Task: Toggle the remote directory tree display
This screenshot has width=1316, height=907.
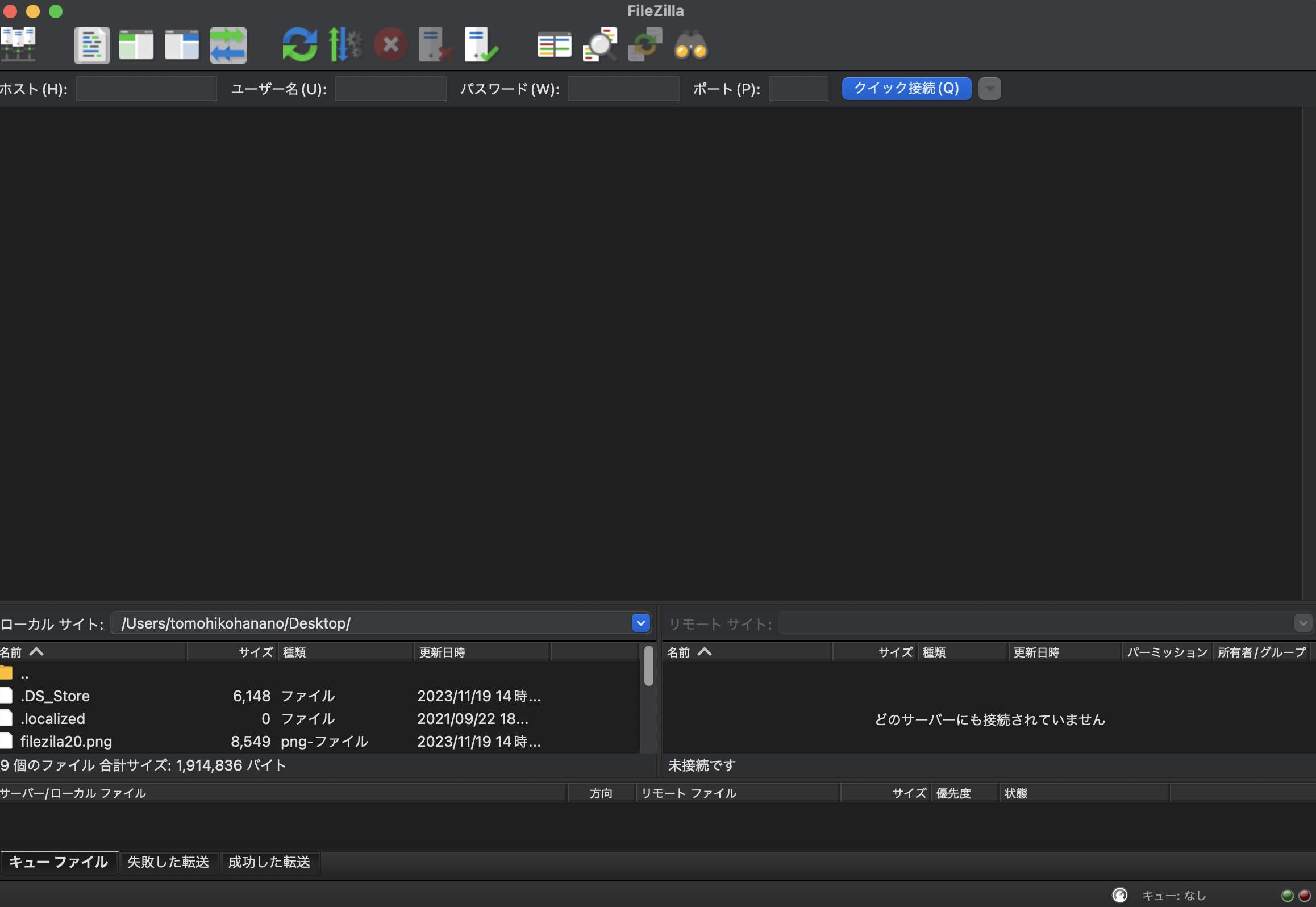Action: (x=182, y=45)
